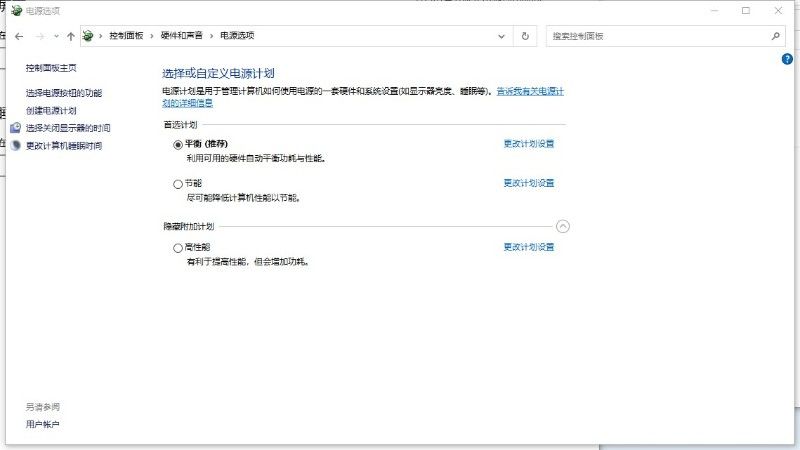Open 选择关闭显示器的时间
The width and height of the screenshot is (800, 450).
point(68,128)
